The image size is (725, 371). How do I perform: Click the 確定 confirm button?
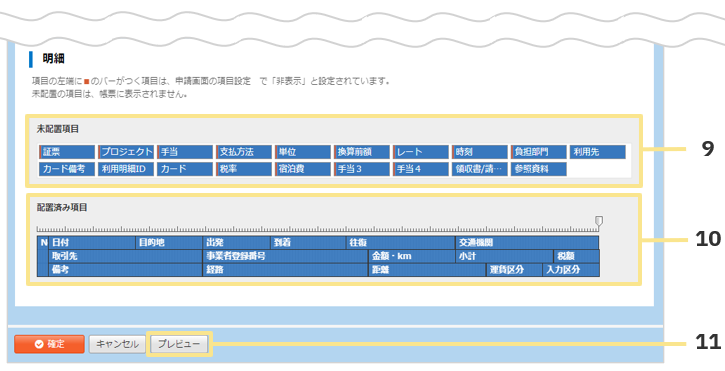pyautogui.click(x=49, y=344)
